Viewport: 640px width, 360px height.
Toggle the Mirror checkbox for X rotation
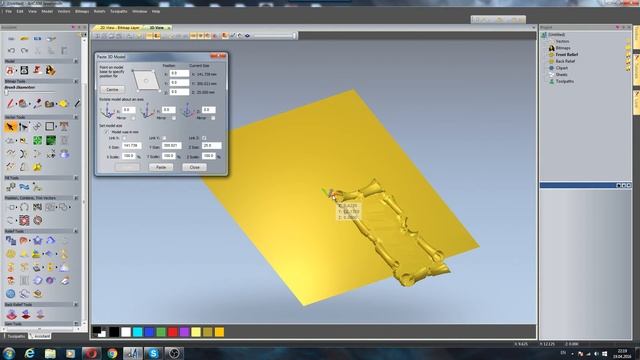pos(133,118)
